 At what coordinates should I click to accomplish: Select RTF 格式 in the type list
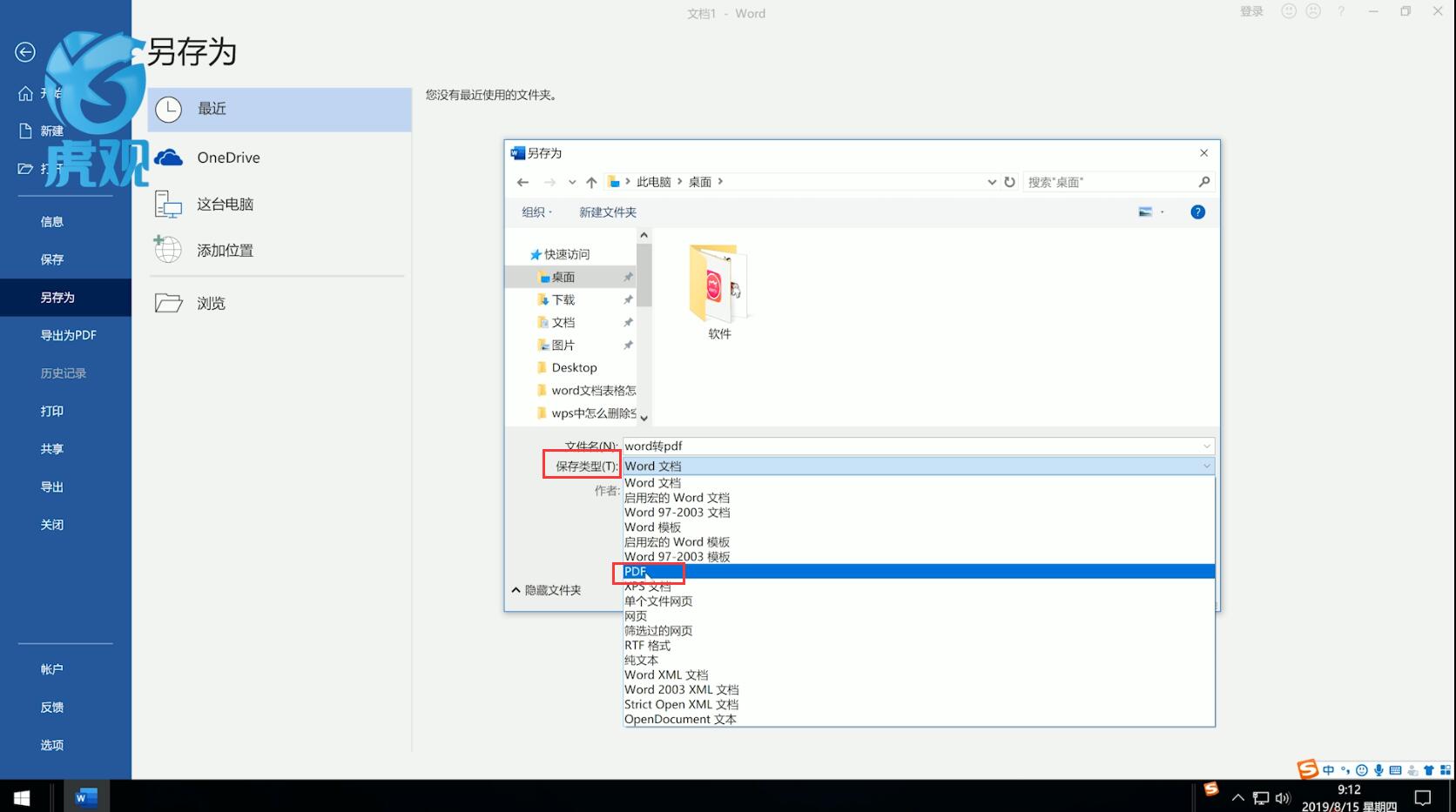coord(919,646)
